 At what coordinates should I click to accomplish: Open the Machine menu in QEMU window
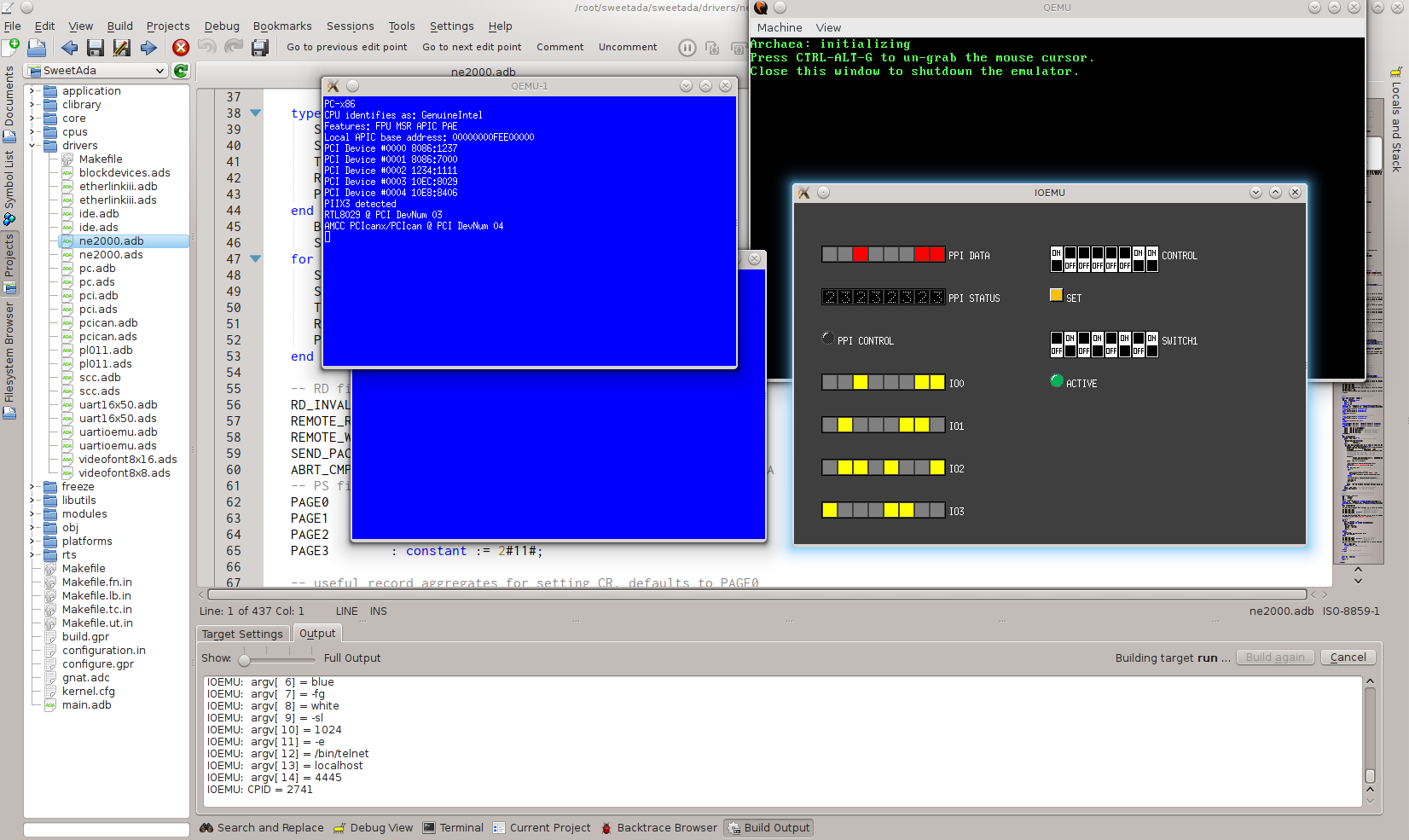click(x=780, y=28)
